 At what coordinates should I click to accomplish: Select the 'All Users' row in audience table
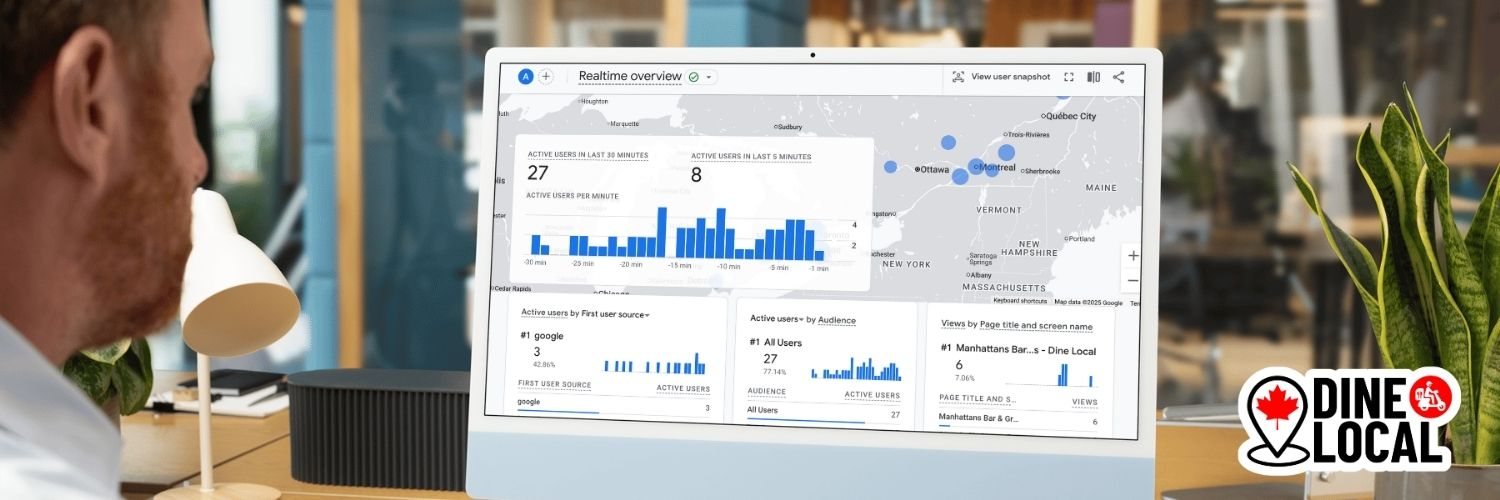[x=823, y=412]
